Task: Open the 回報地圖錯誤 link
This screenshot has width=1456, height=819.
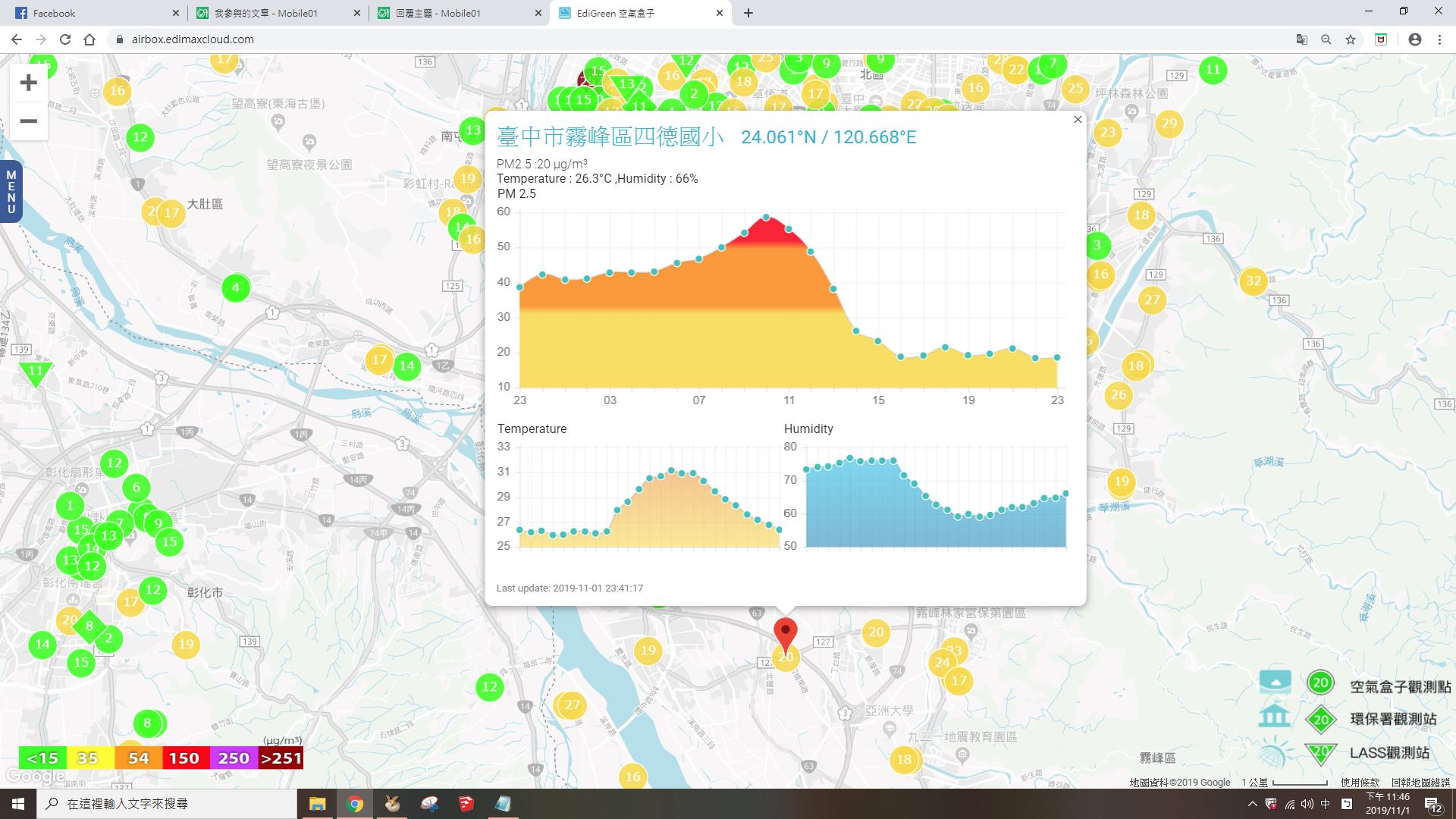Action: [1420, 783]
